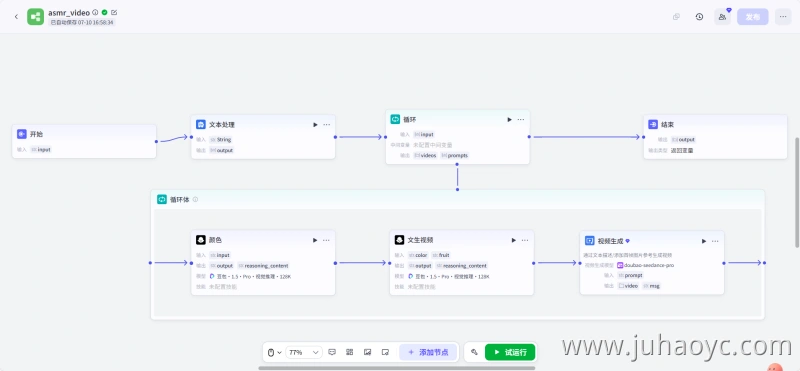Screen dimensions: 800x371
Task: Open the mouse interaction mode dropdown
Action: click(x=275, y=352)
